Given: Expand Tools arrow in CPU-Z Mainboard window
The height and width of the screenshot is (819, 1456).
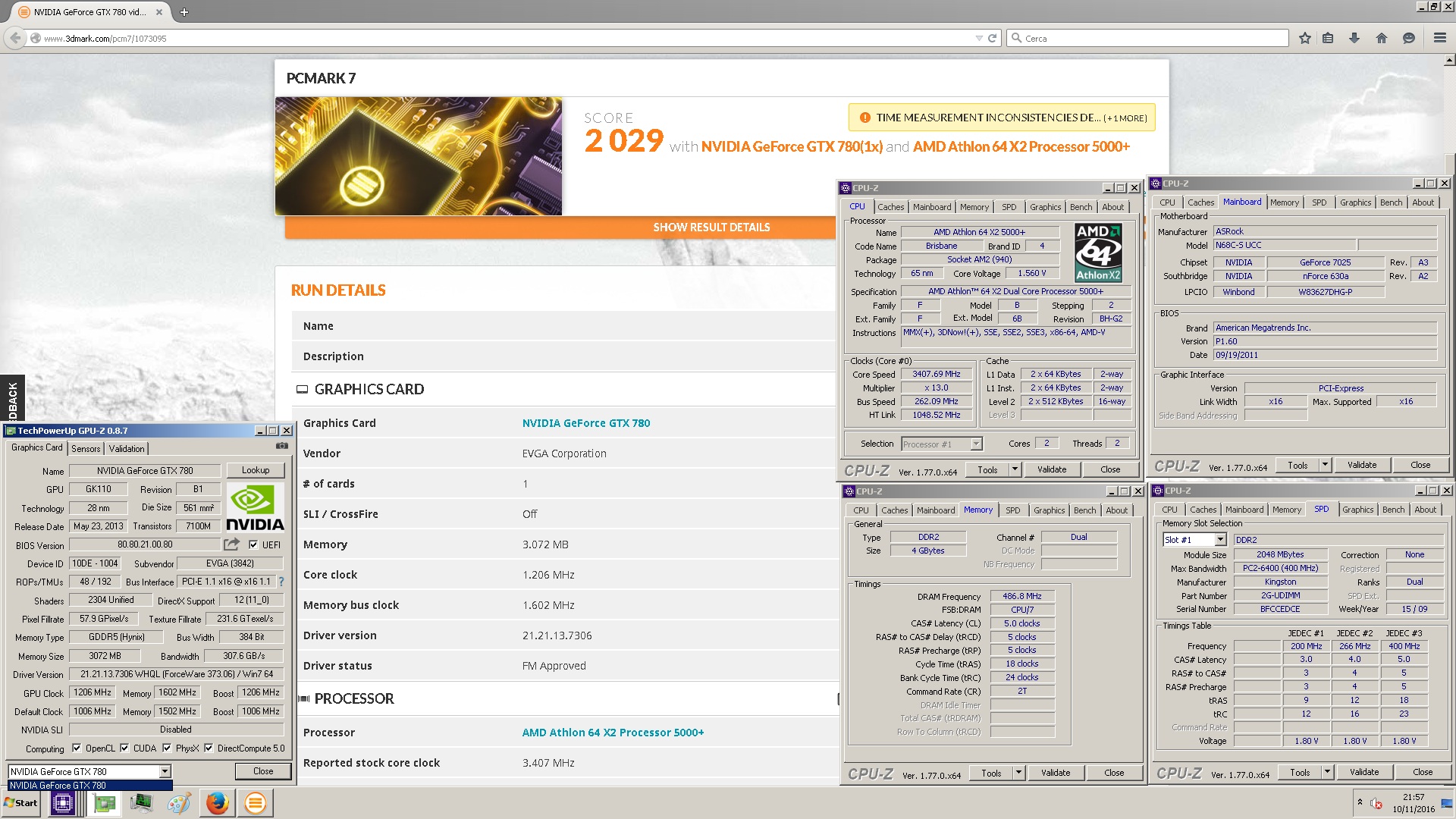Looking at the screenshot, I should [x=1325, y=465].
